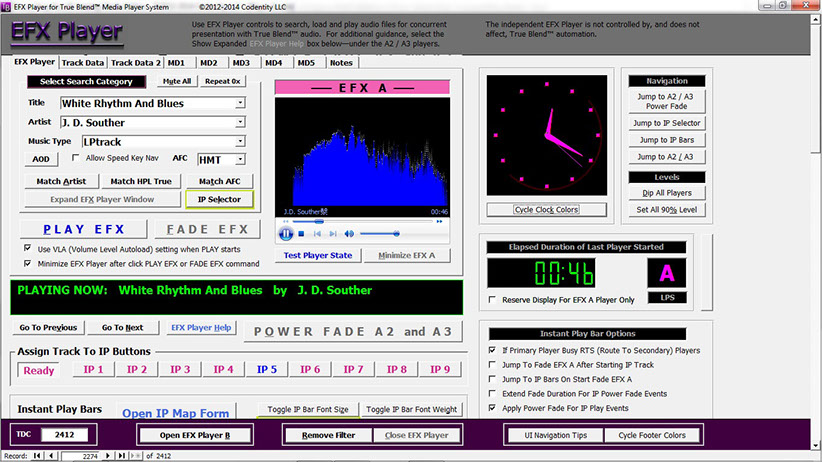Screen dimensions: 822x462
Task: Click the Cycle Clock Colors button
Action: pyautogui.click(x=546, y=210)
